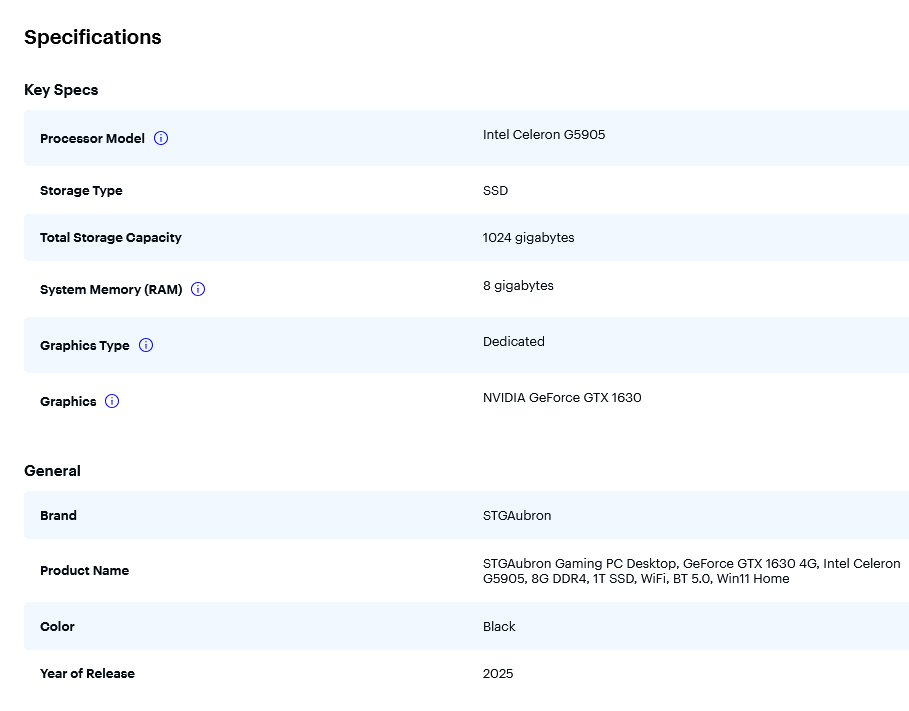Open info icon beside System Memory (RAM)

(198, 289)
